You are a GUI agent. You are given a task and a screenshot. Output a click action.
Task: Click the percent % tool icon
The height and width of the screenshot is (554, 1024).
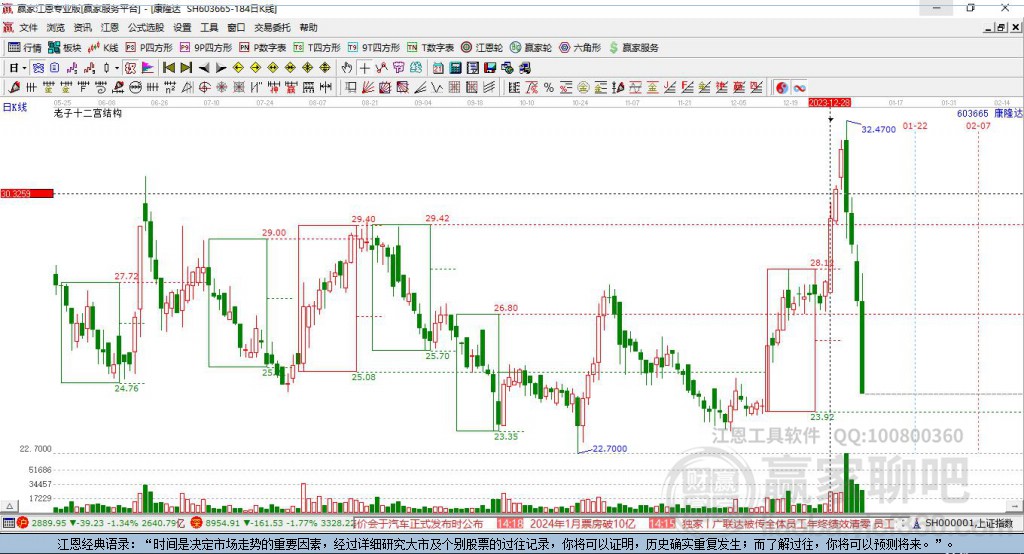tap(549, 88)
